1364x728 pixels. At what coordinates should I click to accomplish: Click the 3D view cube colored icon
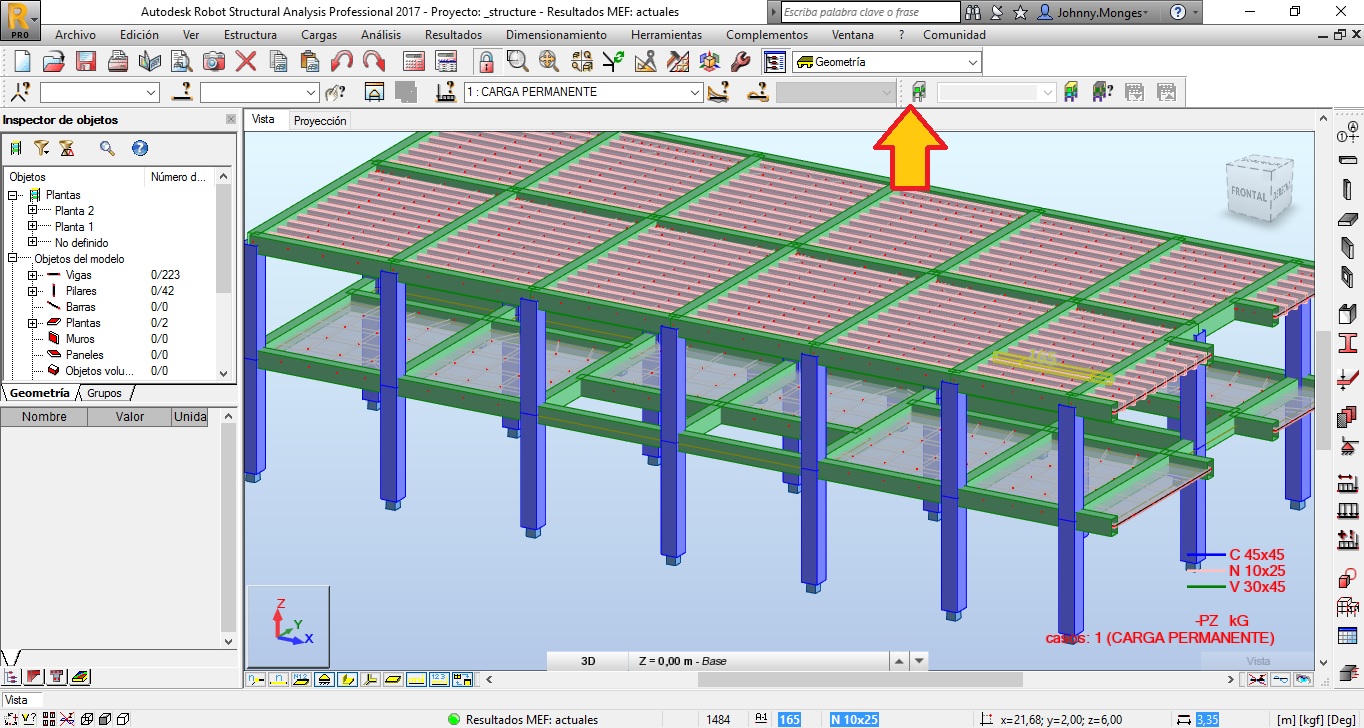pyautogui.click(x=709, y=62)
